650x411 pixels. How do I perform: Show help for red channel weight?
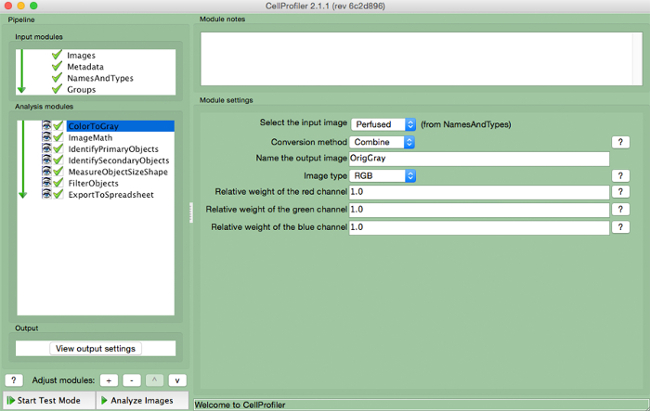[621, 193]
